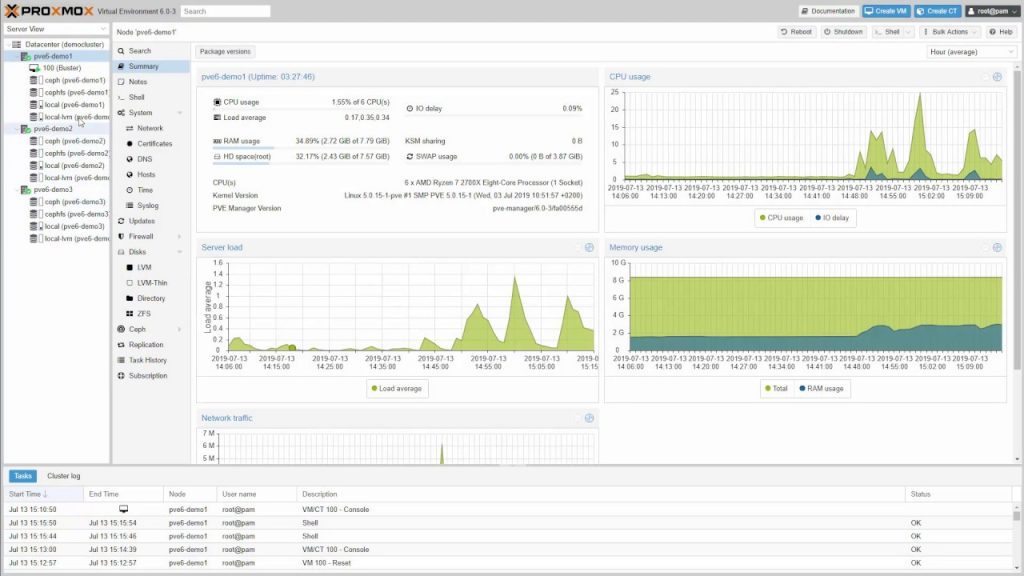Toggle CPU usage legend series
1024x576 pixels.
781,217
